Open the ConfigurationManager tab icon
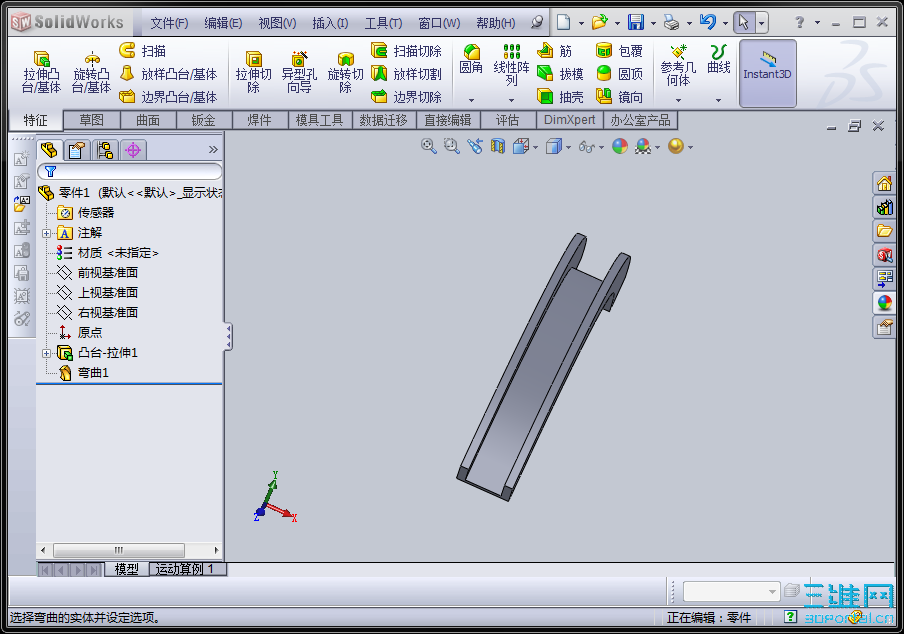 click(x=105, y=150)
